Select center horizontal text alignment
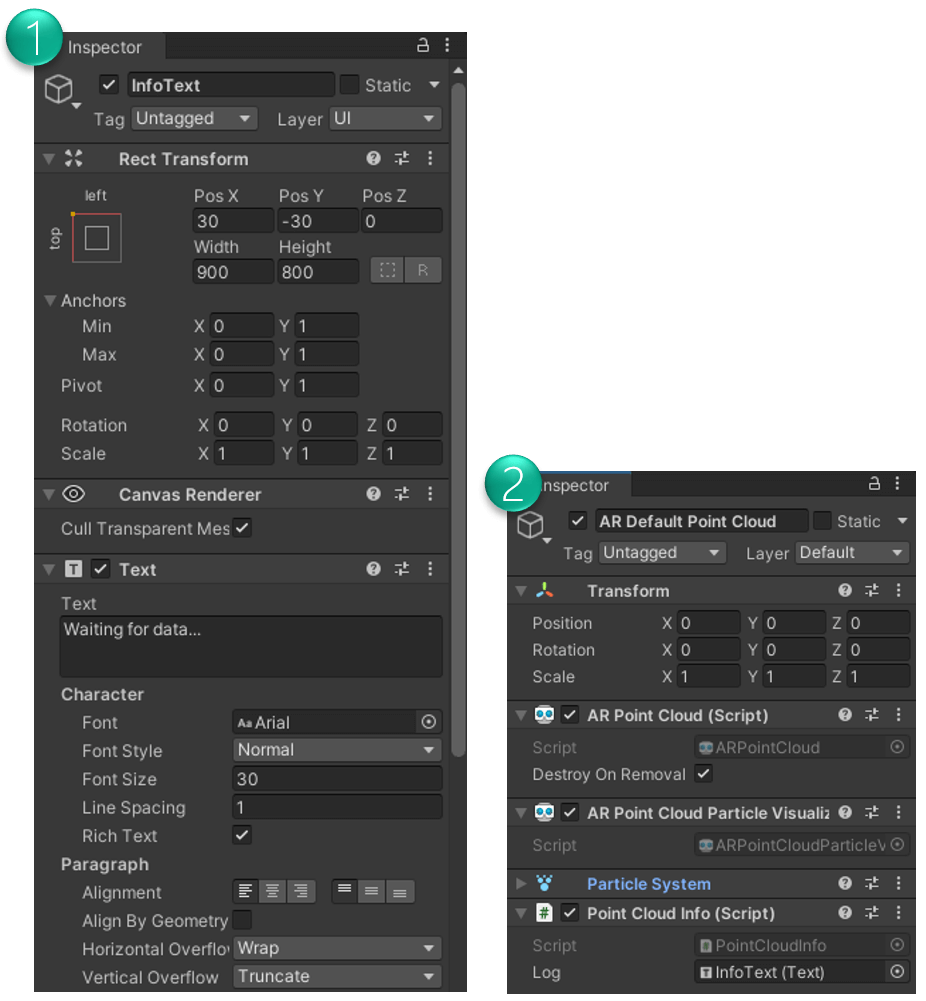The image size is (926, 1001). point(270,892)
